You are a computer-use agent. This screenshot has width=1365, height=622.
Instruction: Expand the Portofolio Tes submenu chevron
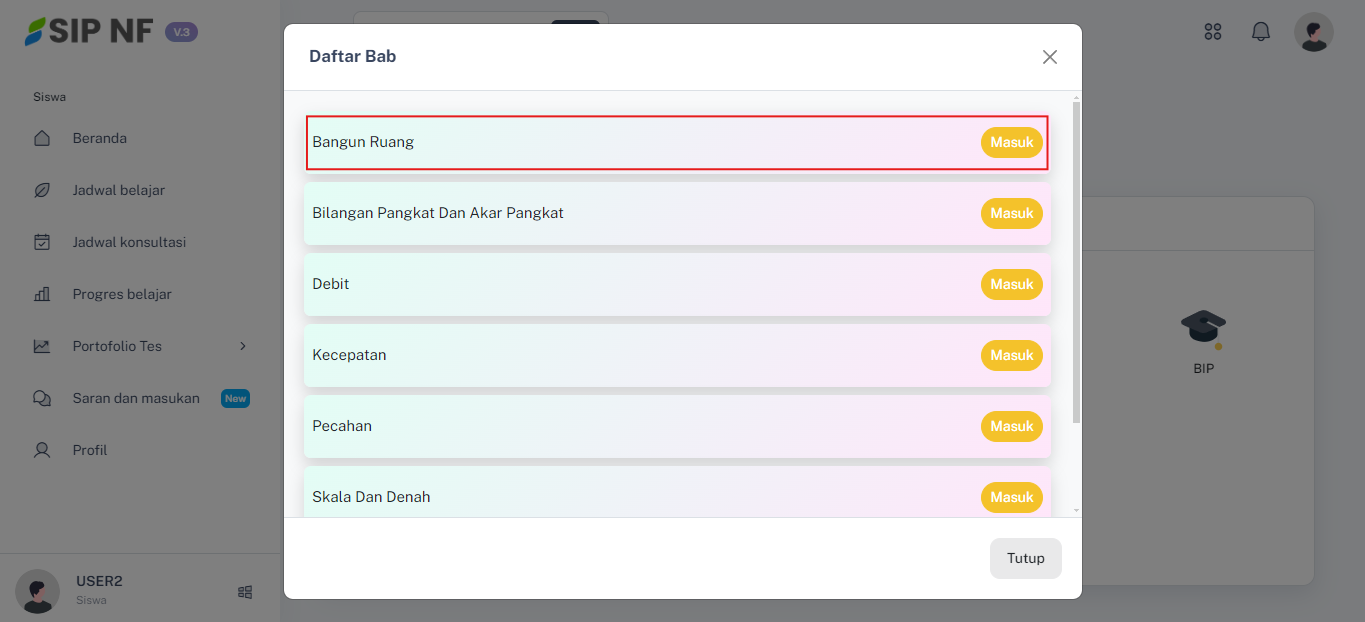(242, 346)
